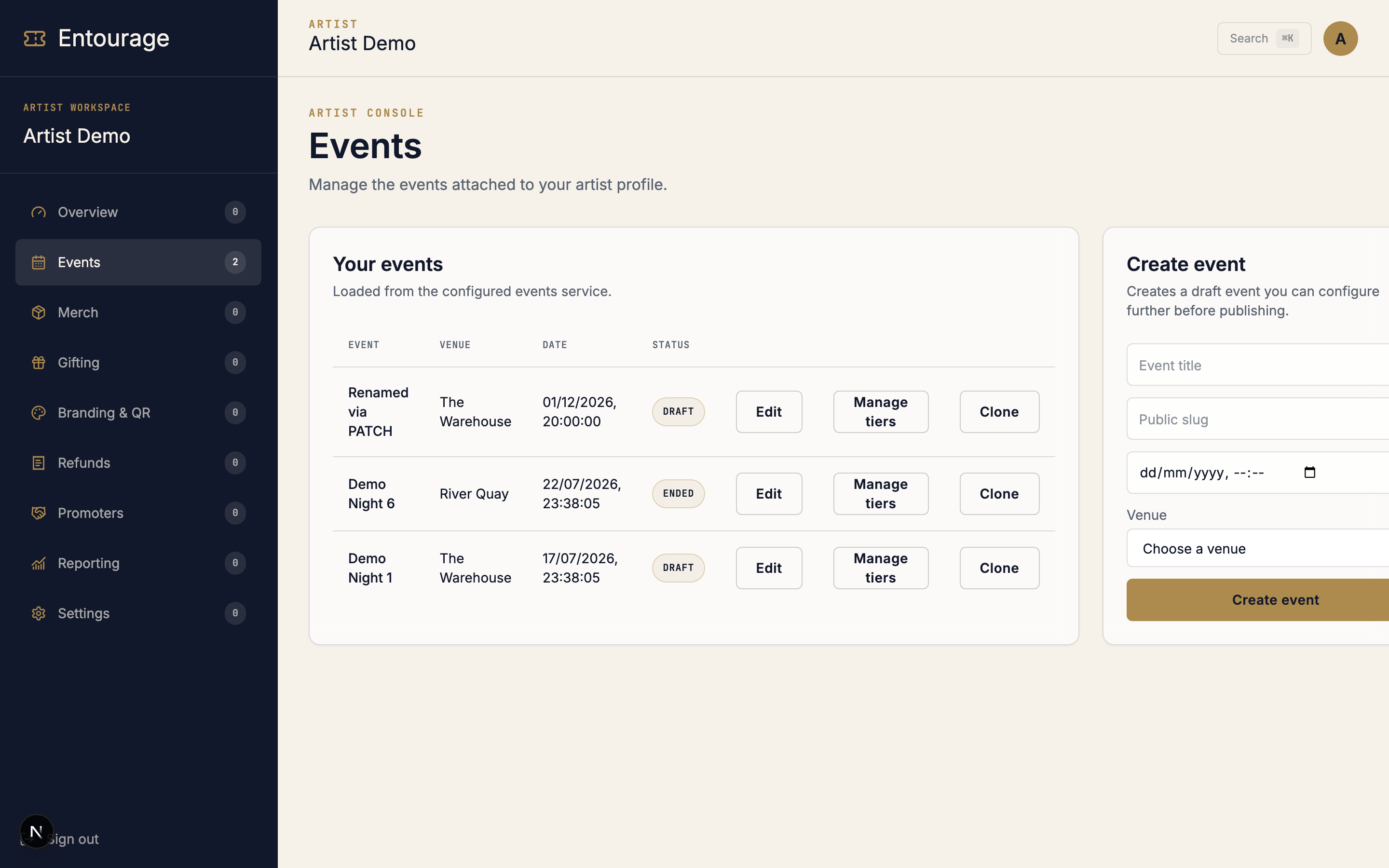Click the DRAFT status of Renamed via PATCH
The height and width of the screenshot is (868, 1389).
678,412
